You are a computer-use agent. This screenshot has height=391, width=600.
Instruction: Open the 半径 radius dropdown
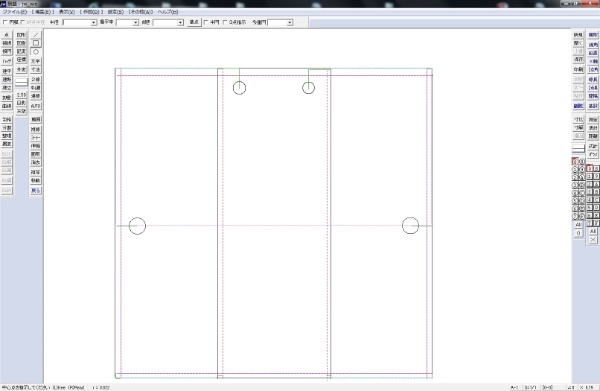pos(93,23)
